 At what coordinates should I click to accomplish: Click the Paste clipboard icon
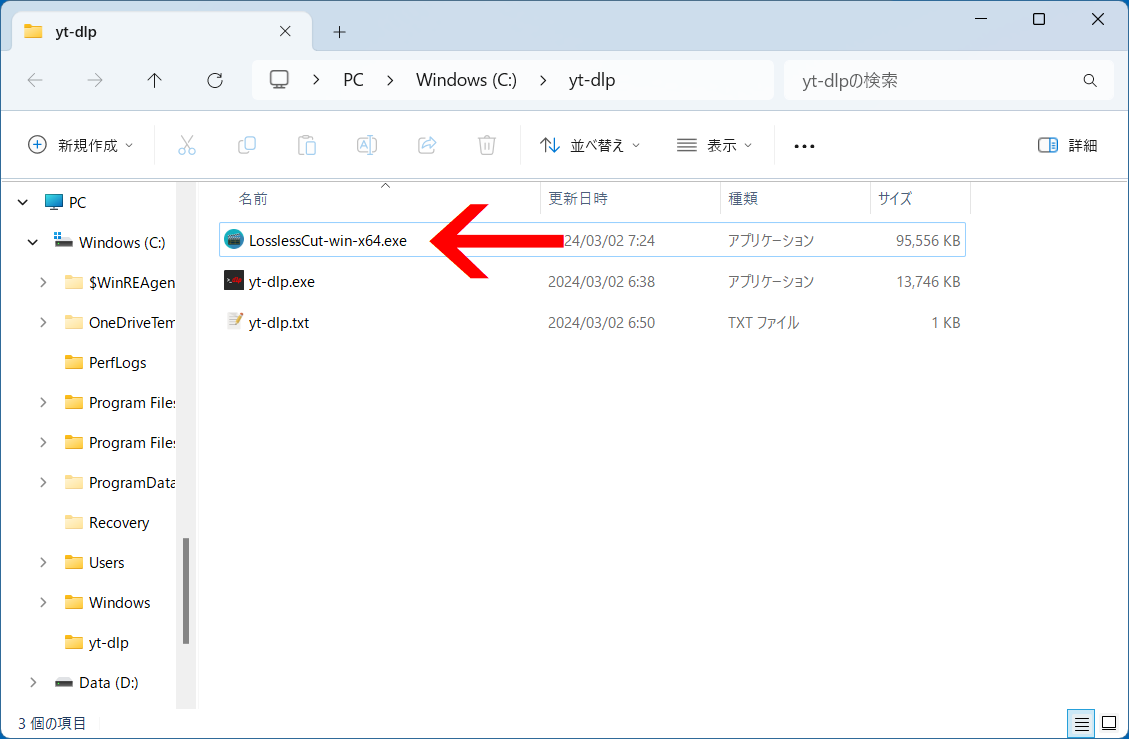pyautogui.click(x=307, y=145)
